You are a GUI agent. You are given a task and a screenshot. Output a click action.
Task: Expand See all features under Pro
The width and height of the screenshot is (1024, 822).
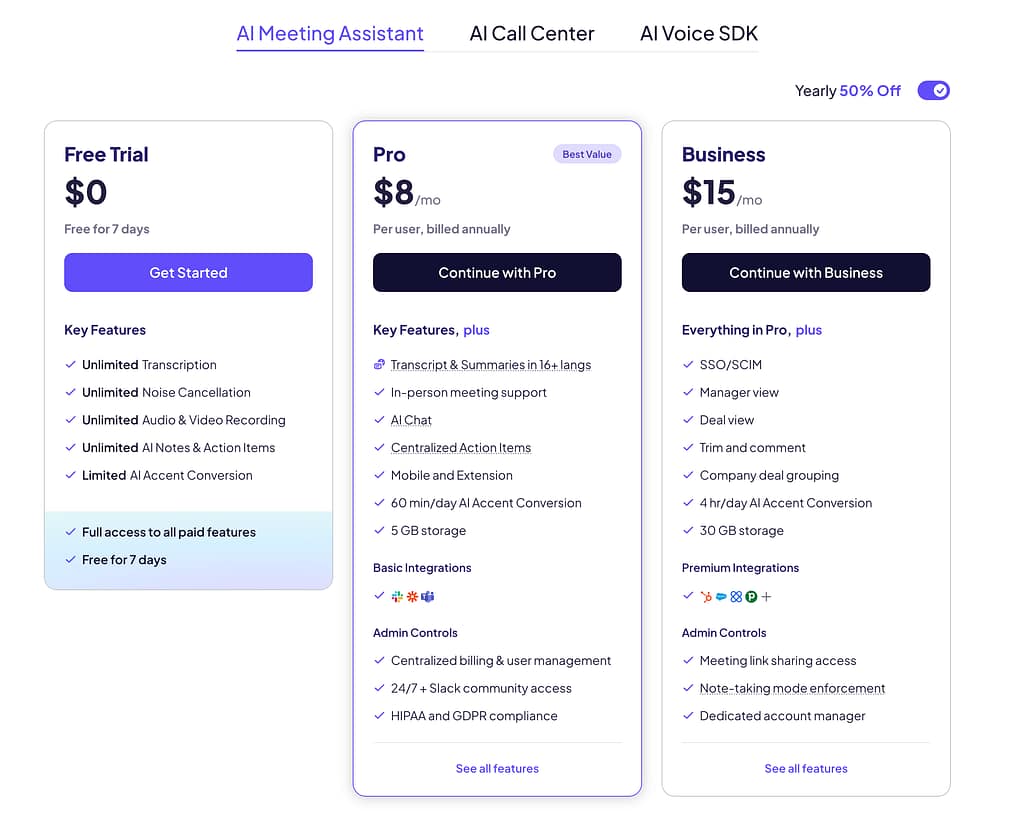point(497,768)
